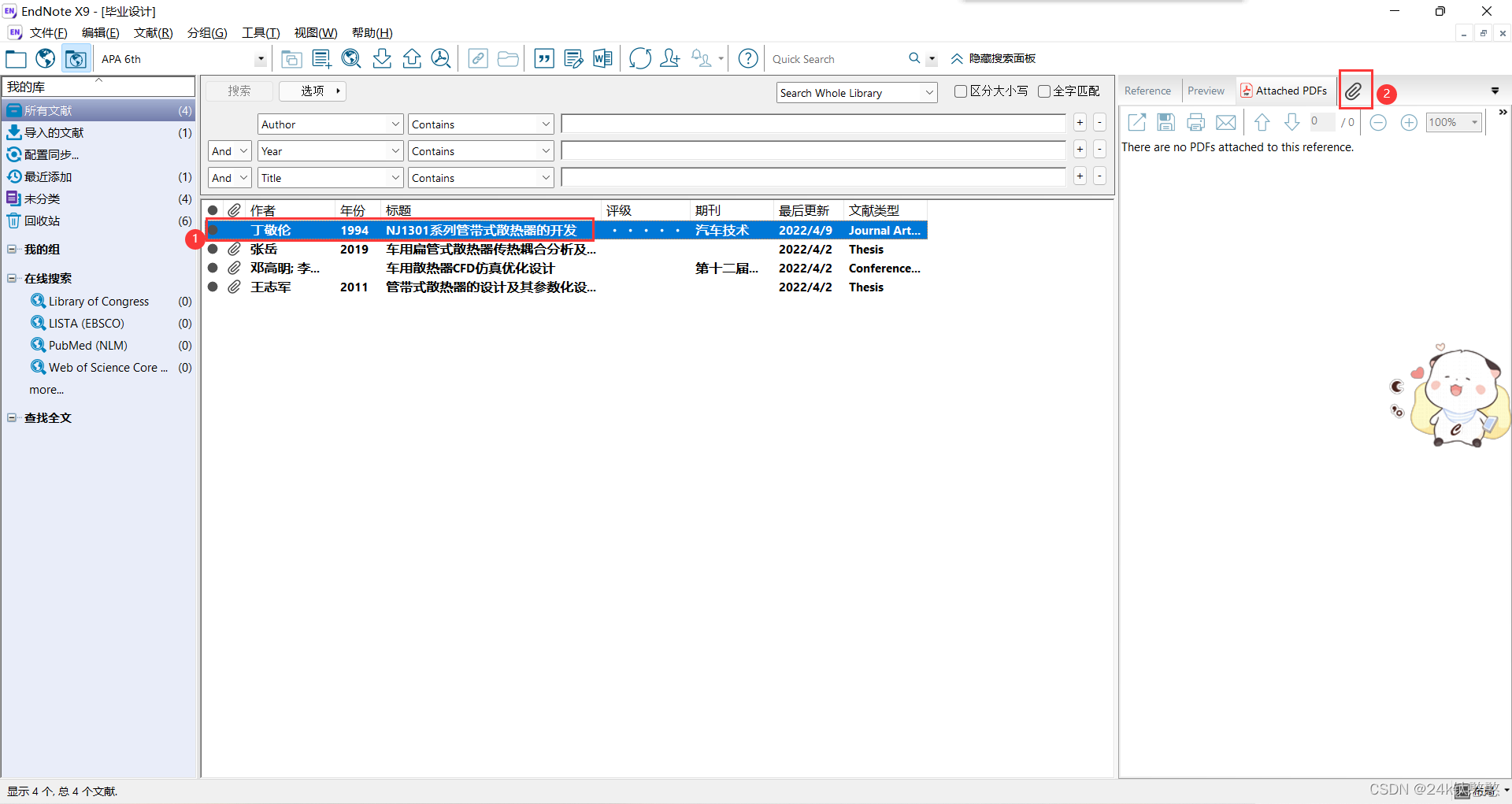The height and width of the screenshot is (804, 1512).
Task: Click the Help question-mark icon
Action: (748, 59)
